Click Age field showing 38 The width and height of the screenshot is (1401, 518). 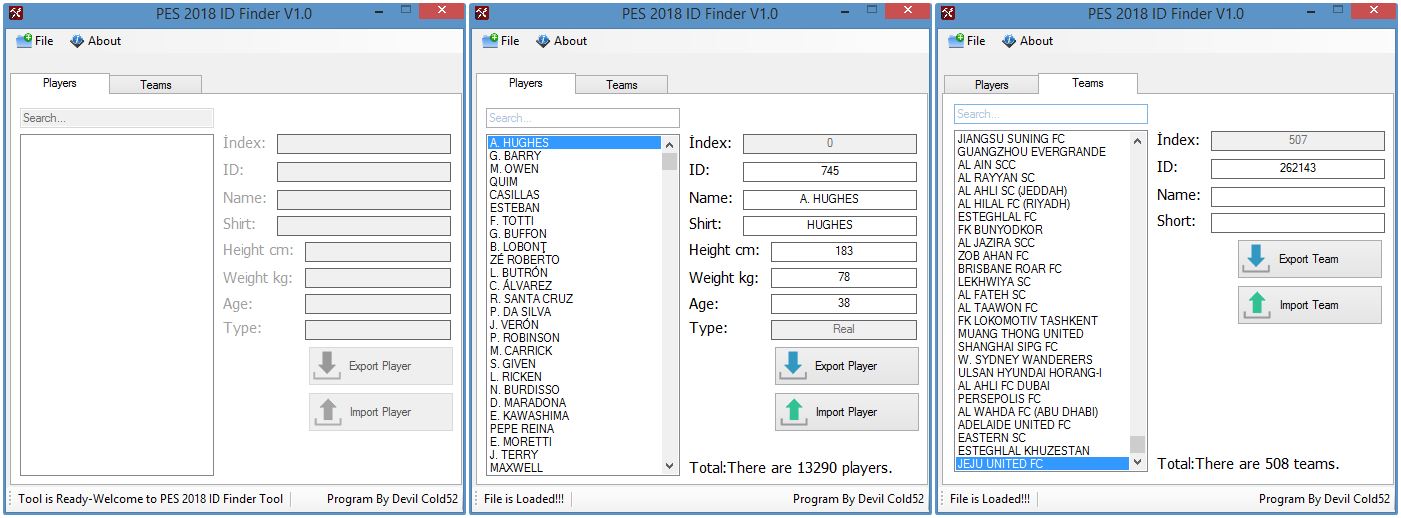click(843, 303)
